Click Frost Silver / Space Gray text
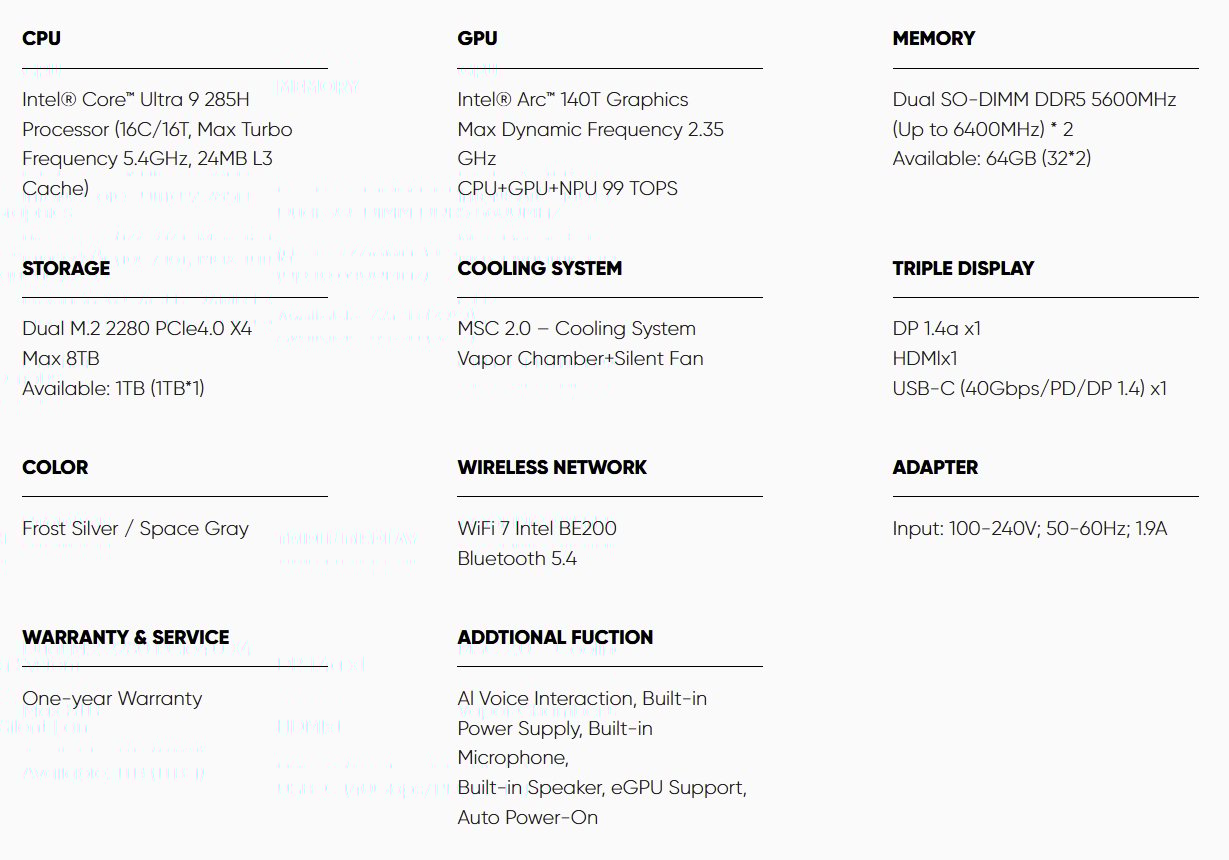The height and width of the screenshot is (860, 1229). coord(135,528)
